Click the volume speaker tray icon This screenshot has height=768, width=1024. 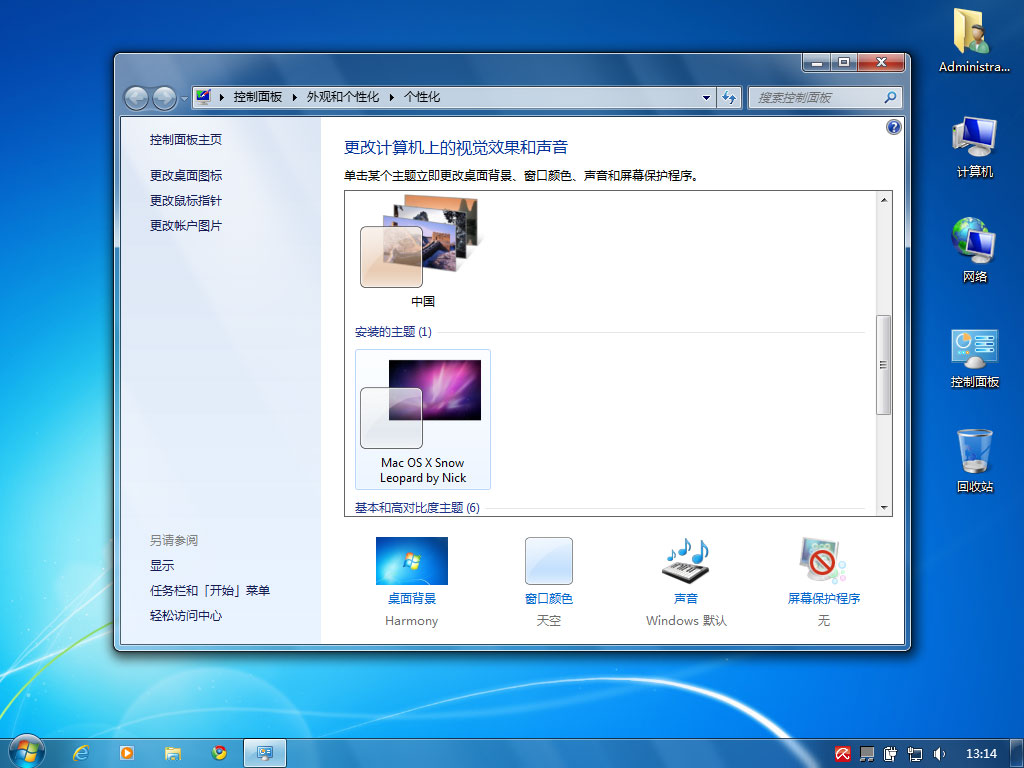tap(939, 754)
